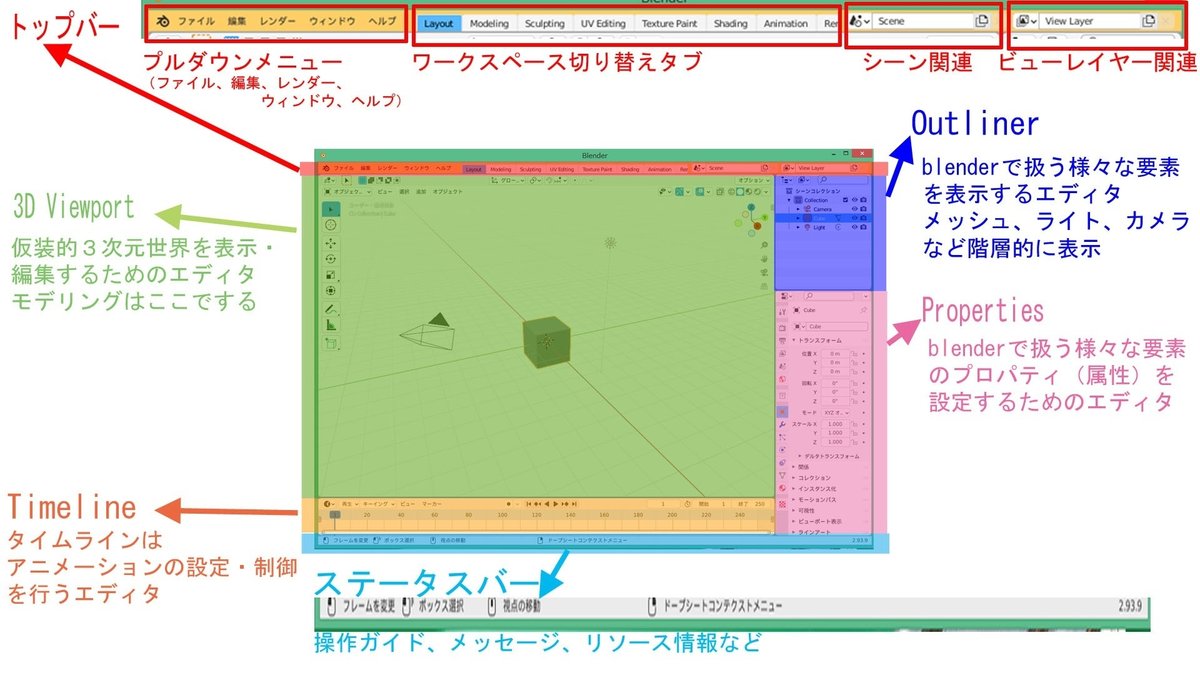Open the XYZ rotation モード dropdown
The image size is (1200, 675).
point(836,412)
